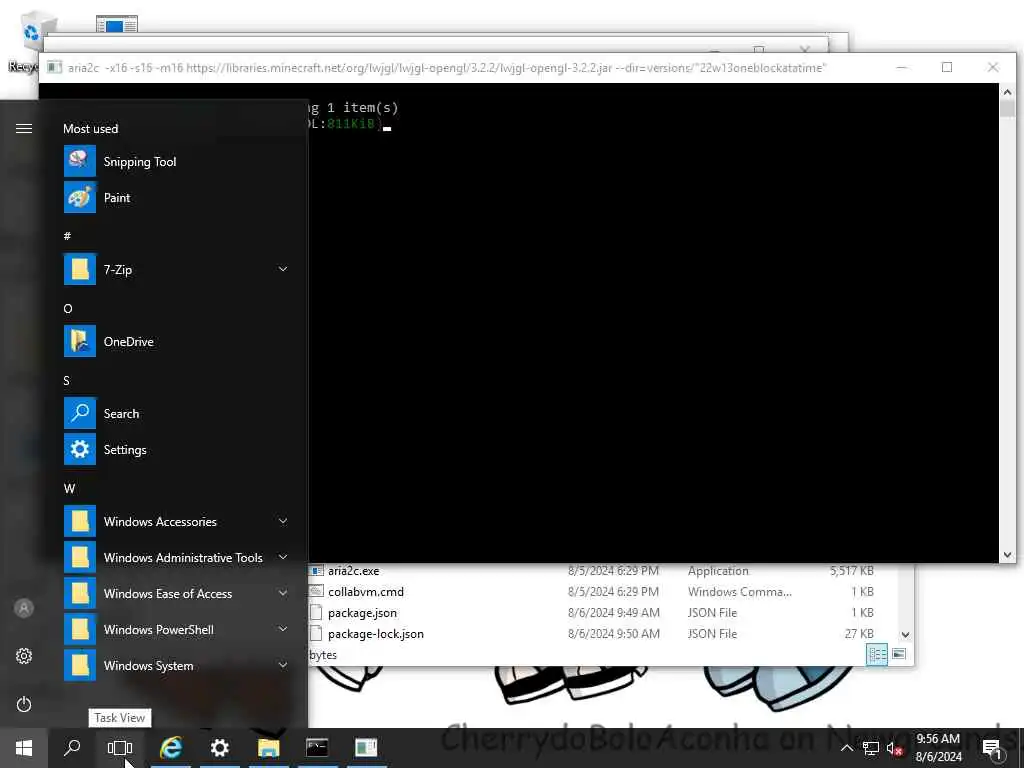Select collabvm.cmd in the file list
Image resolution: width=1024 pixels, height=768 pixels.
point(366,592)
